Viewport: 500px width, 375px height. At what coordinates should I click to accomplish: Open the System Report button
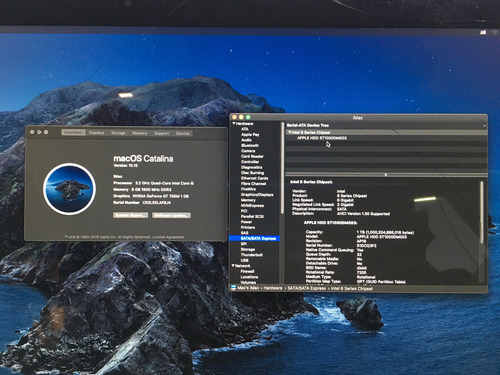tap(131, 215)
